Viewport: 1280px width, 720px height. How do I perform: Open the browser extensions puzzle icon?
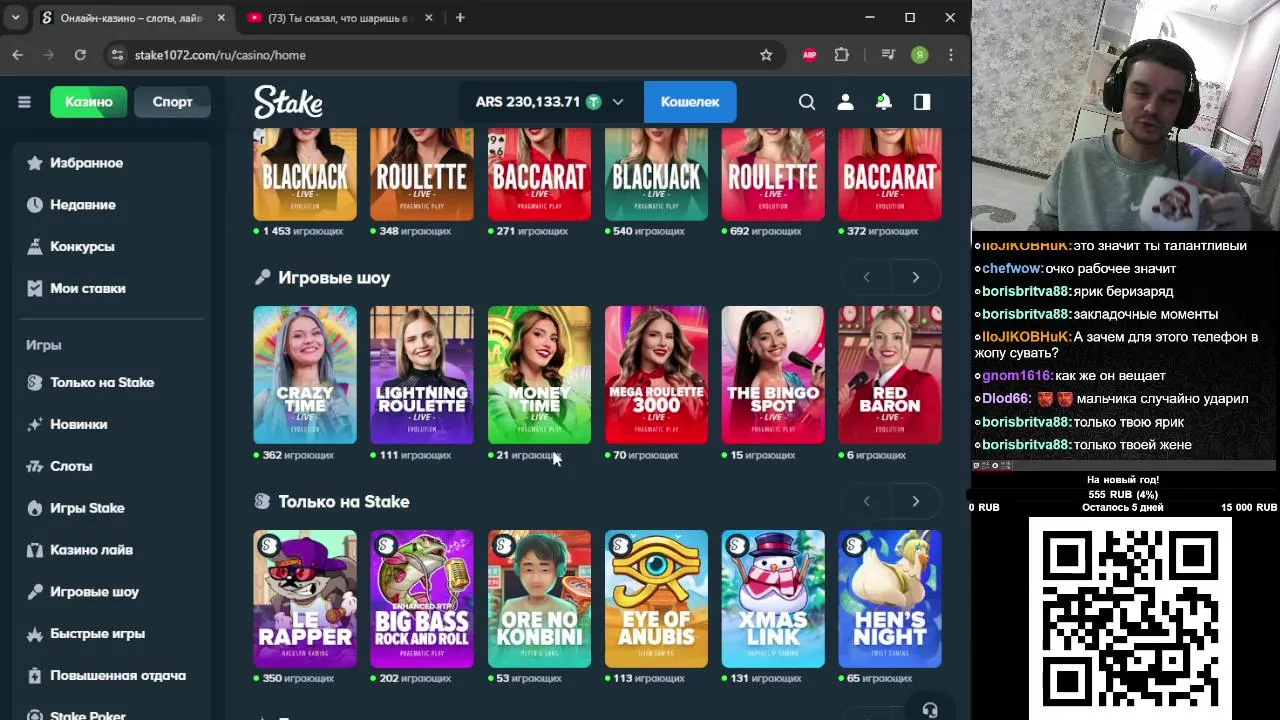click(x=842, y=55)
